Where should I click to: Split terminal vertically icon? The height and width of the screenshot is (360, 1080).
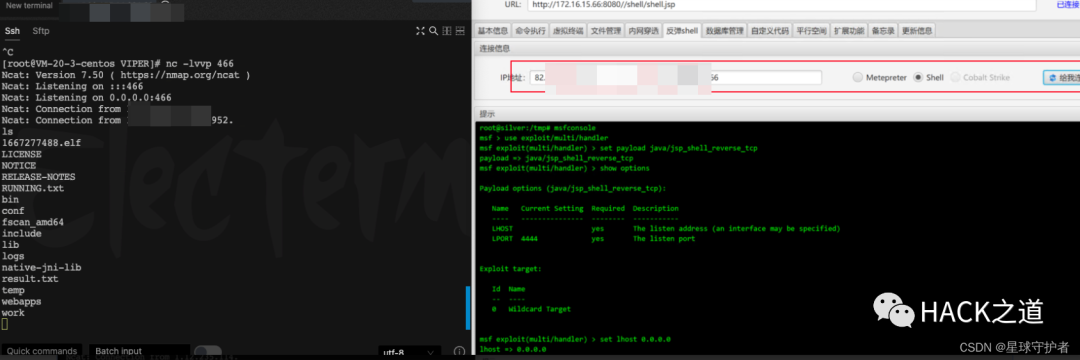(446, 31)
